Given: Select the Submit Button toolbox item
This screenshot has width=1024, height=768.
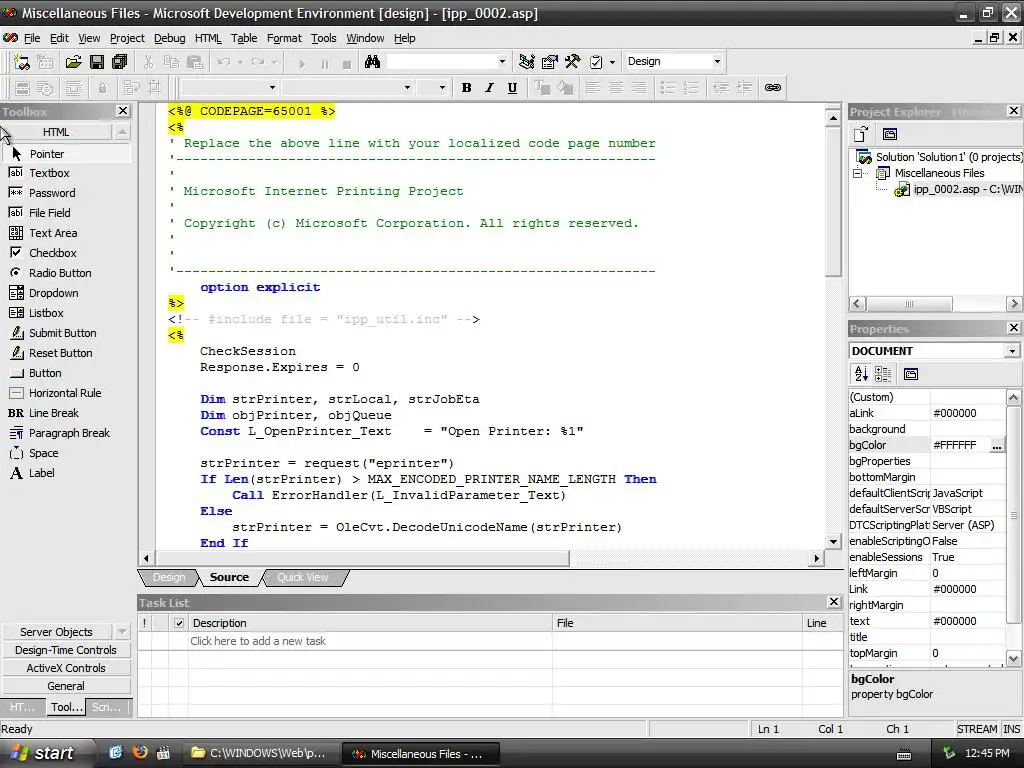Looking at the screenshot, I should pos(65,333).
